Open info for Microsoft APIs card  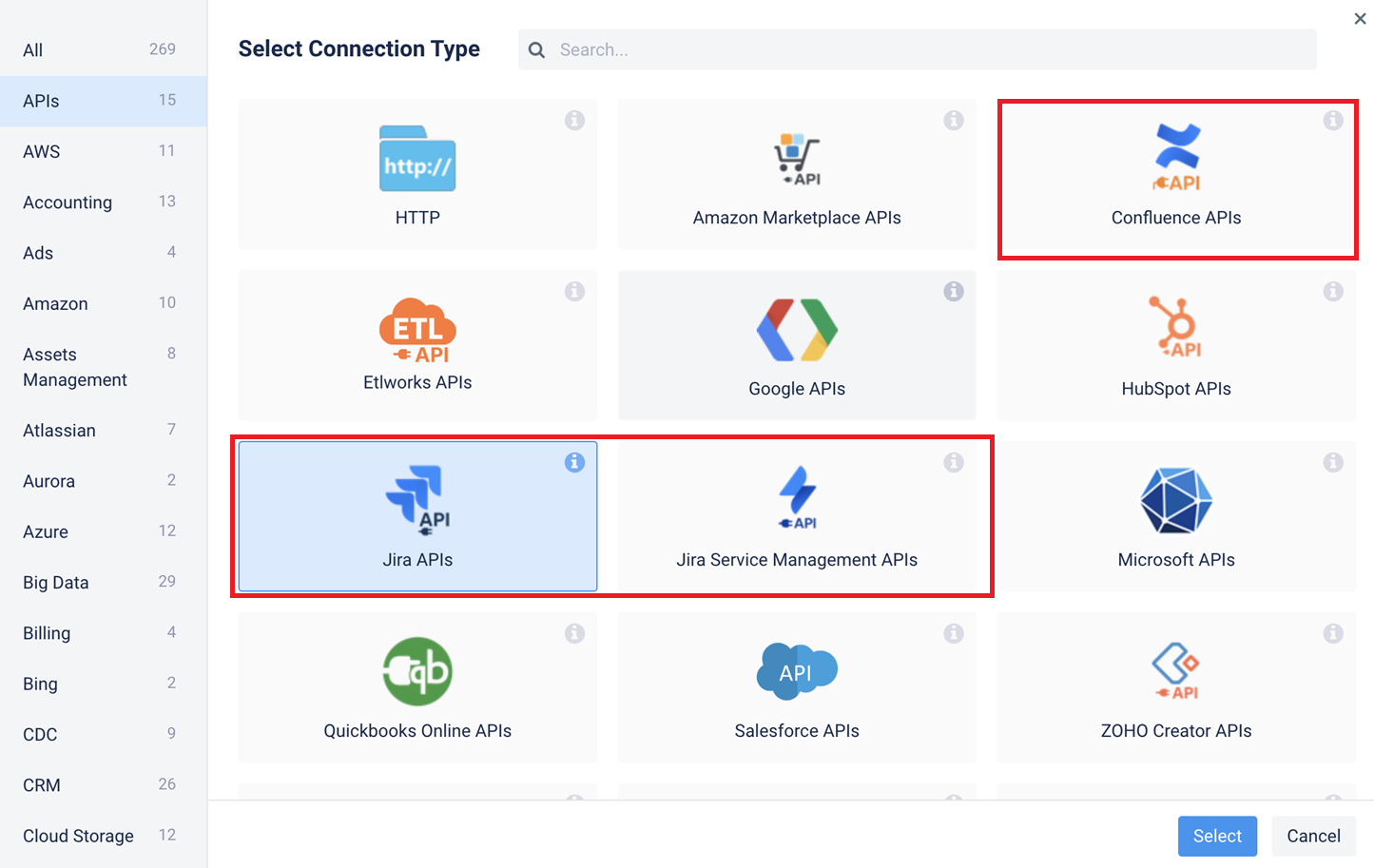click(x=1333, y=462)
